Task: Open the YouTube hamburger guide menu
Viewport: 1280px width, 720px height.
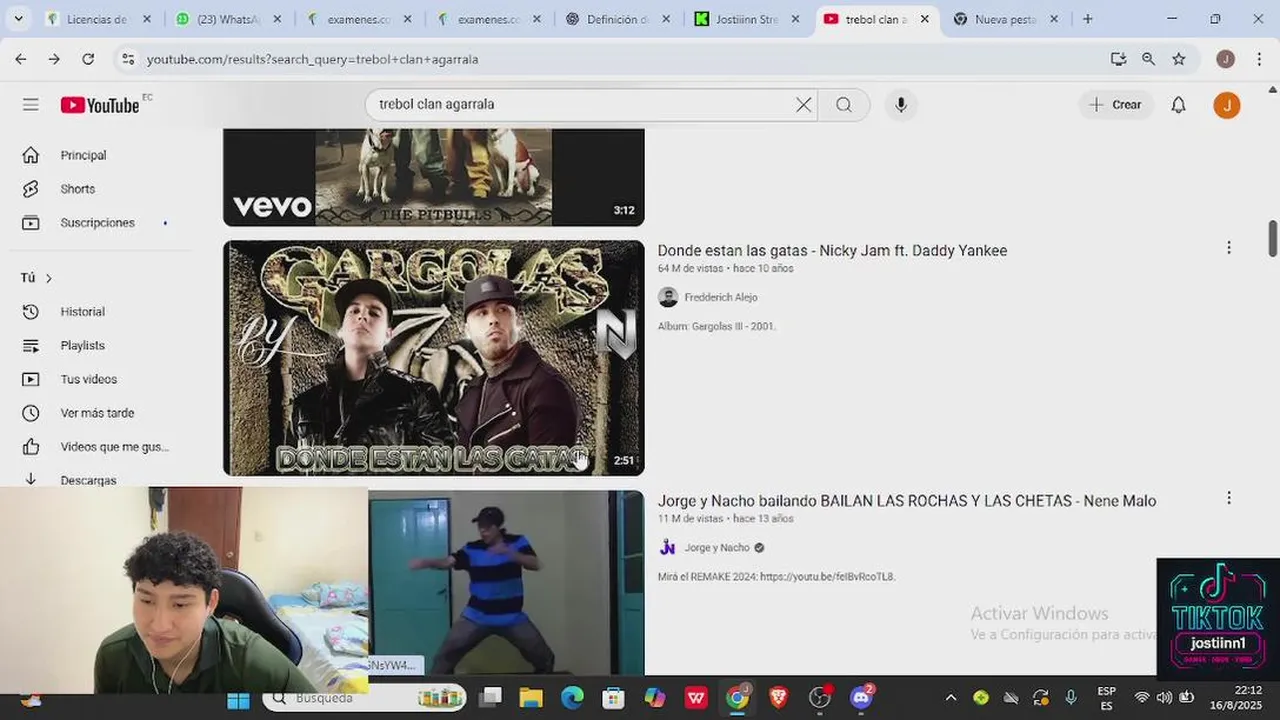Action: click(x=31, y=105)
